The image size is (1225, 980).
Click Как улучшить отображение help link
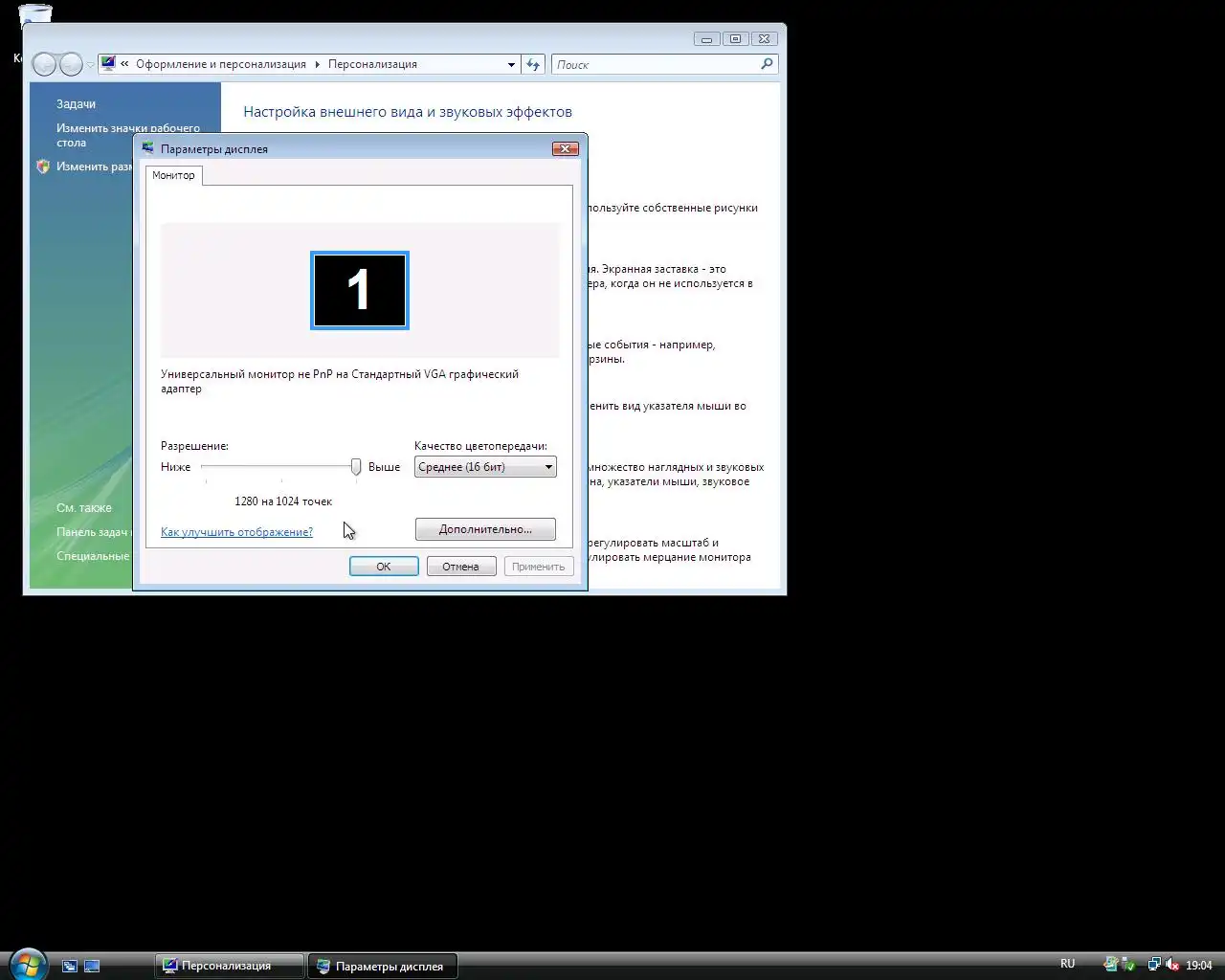(236, 532)
